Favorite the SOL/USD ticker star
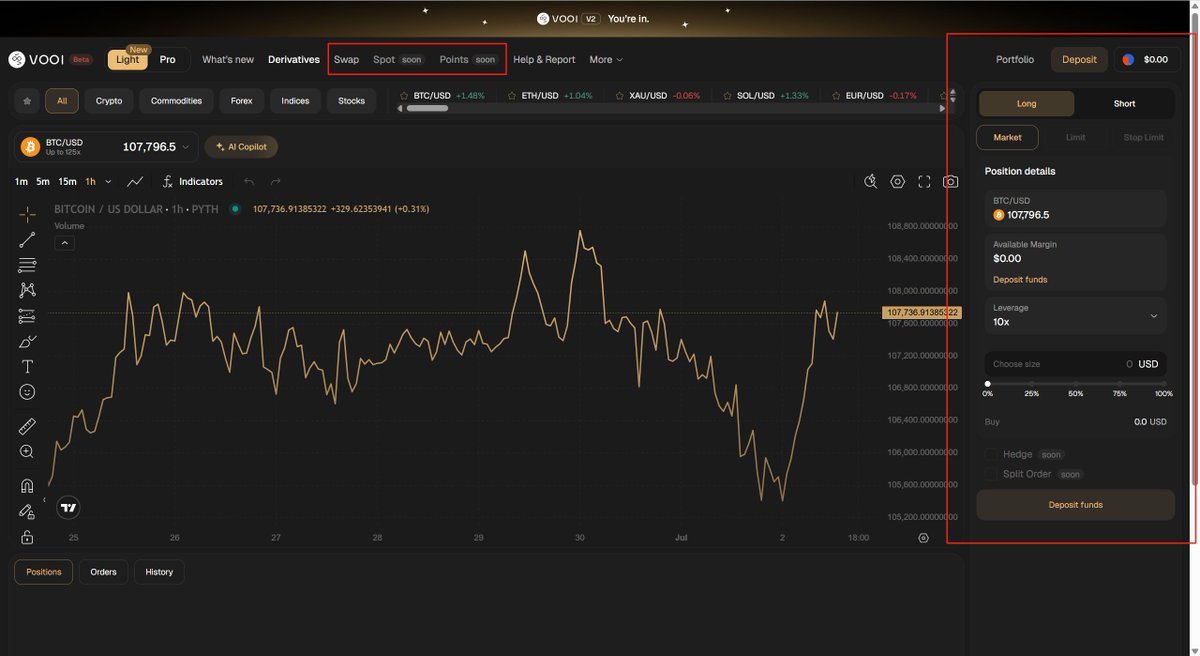The width and height of the screenshot is (1200, 656). click(x=726, y=96)
